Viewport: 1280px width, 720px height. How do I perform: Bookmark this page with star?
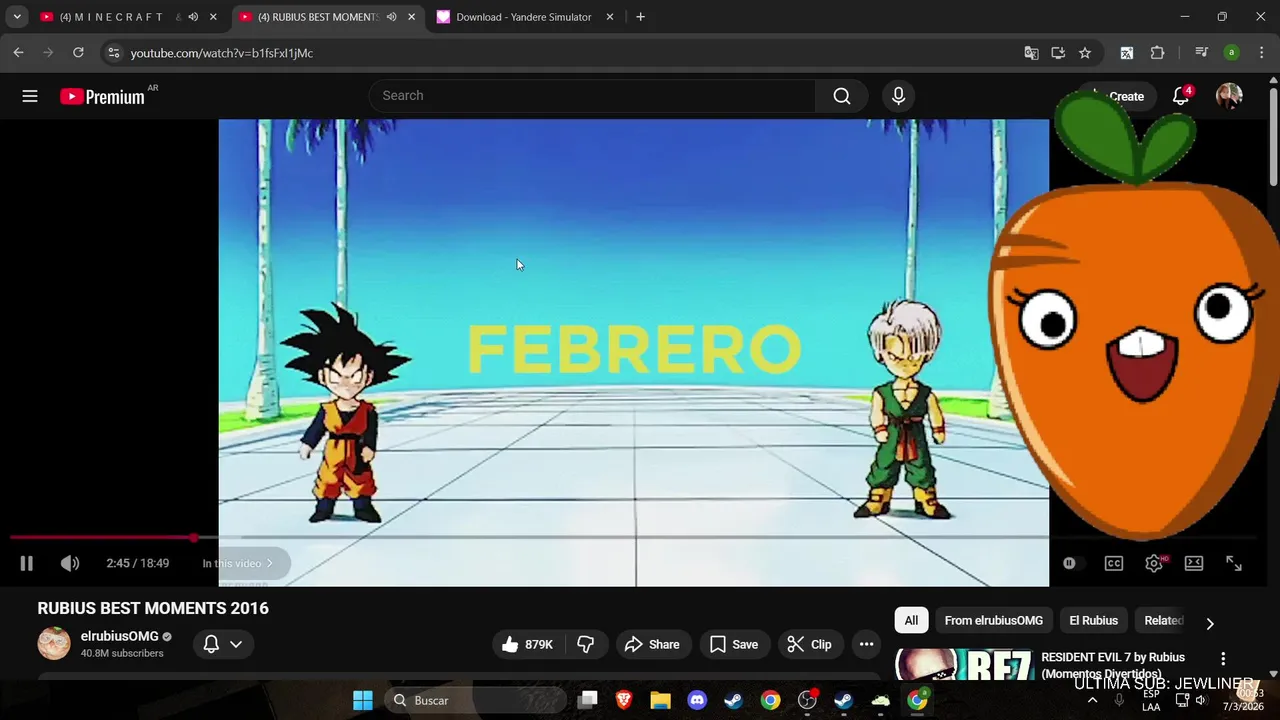coord(1085,53)
